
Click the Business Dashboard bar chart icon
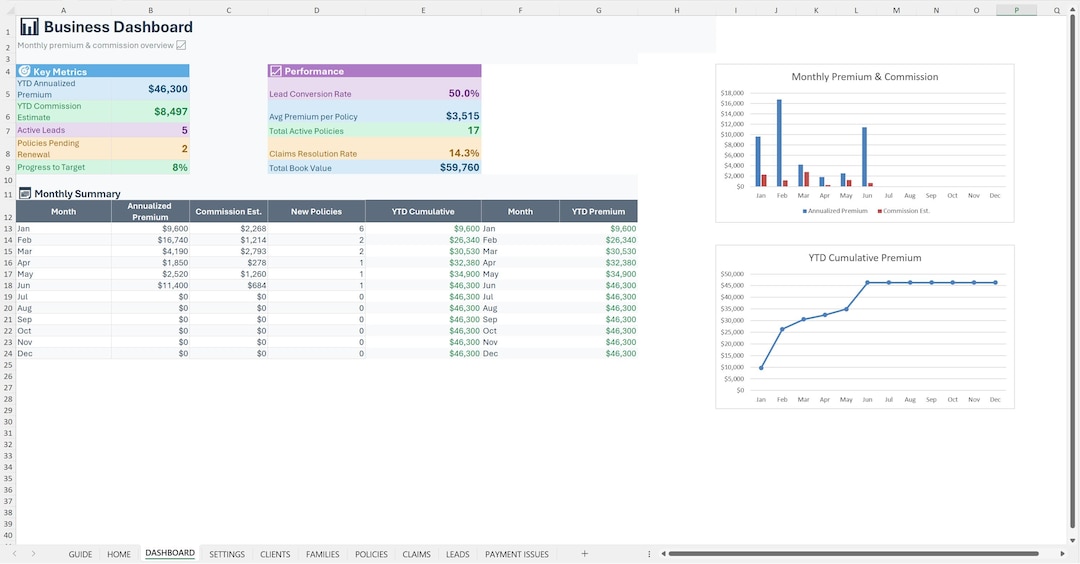(x=29, y=27)
